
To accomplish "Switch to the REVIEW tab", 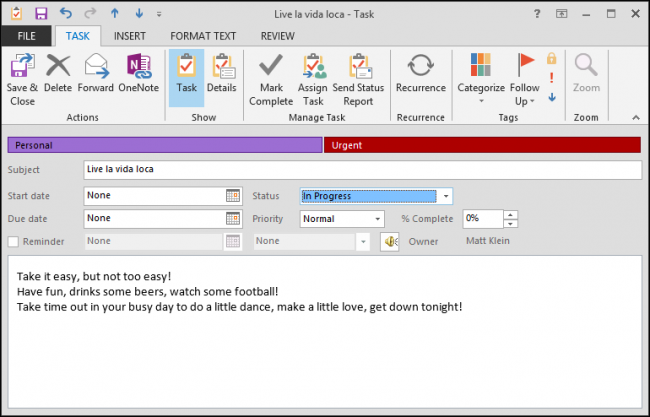I will [277, 36].
